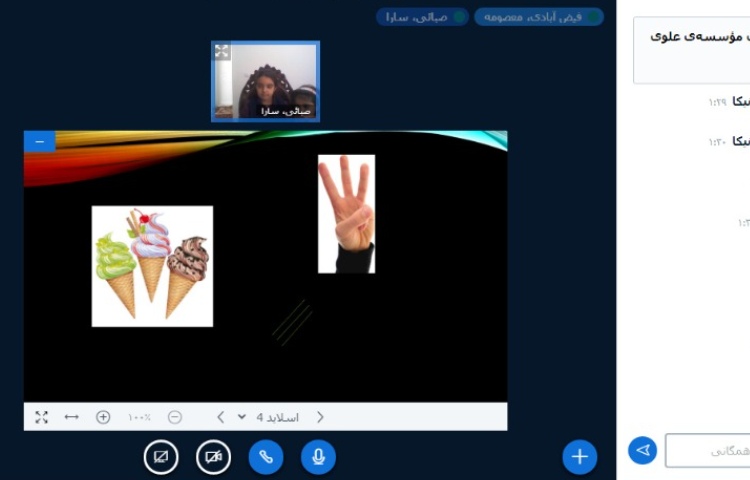Click the ice cream cones image on slide
This screenshot has height=480, width=750.
[x=152, y=266]
